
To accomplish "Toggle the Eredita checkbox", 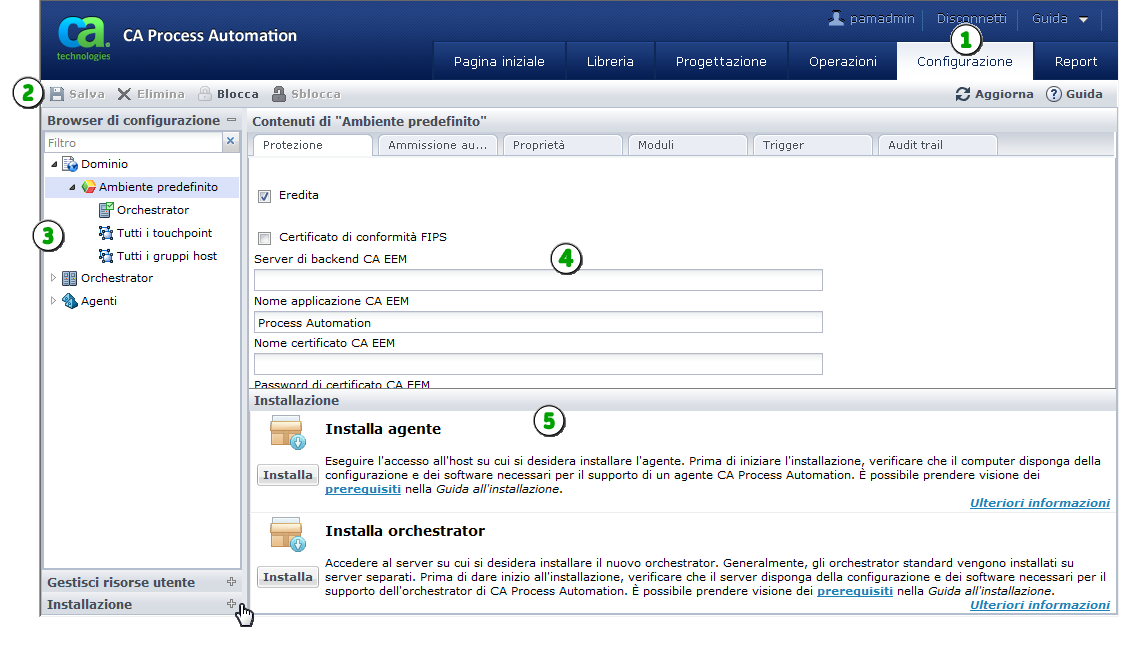I will click(265, 196).
